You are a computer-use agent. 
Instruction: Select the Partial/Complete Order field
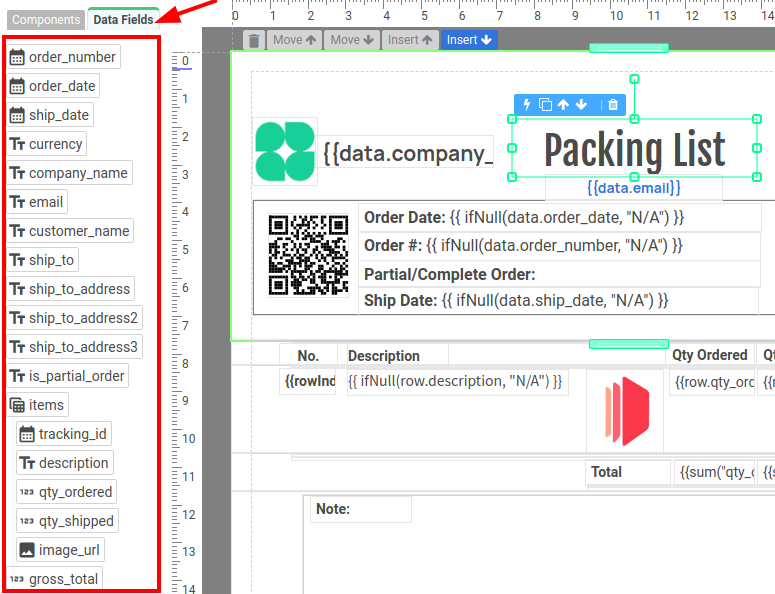560,274
